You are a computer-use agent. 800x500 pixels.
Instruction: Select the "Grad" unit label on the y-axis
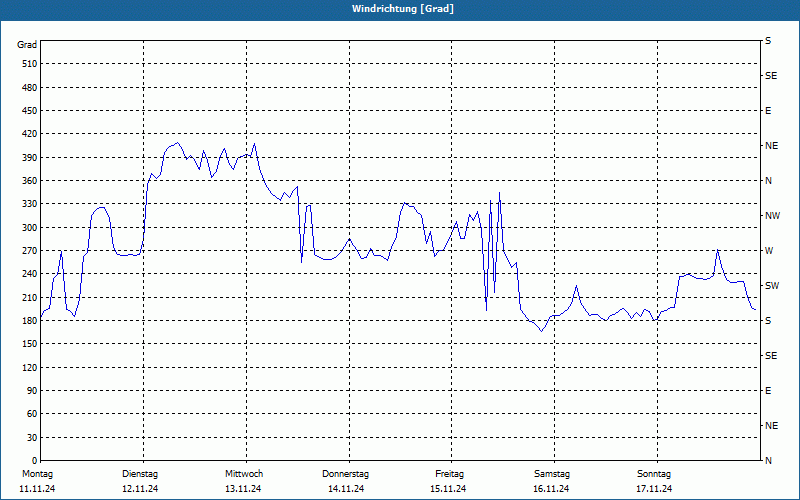click(27, 45)
